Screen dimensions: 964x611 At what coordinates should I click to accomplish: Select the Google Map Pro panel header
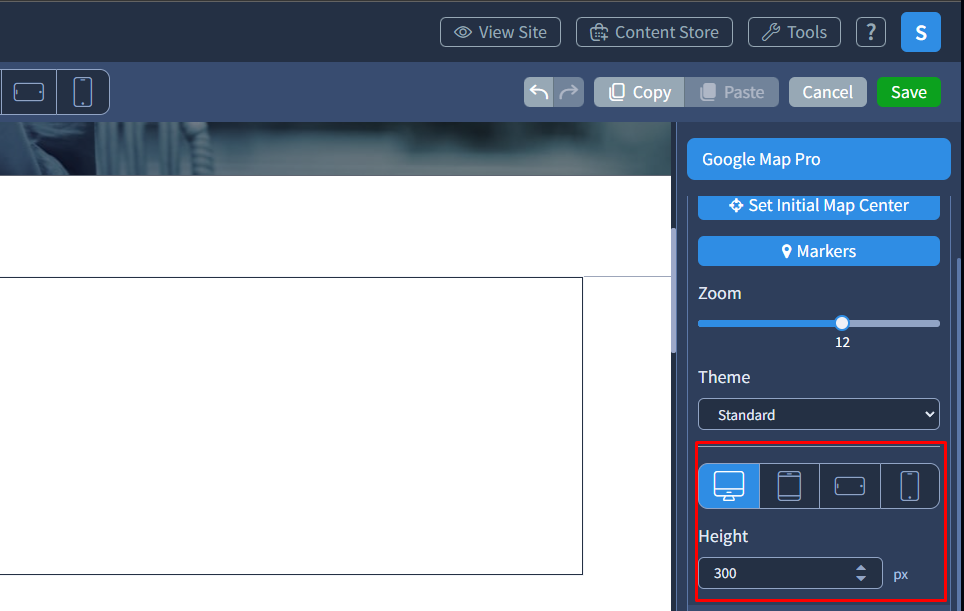click(x=818, y=159)
